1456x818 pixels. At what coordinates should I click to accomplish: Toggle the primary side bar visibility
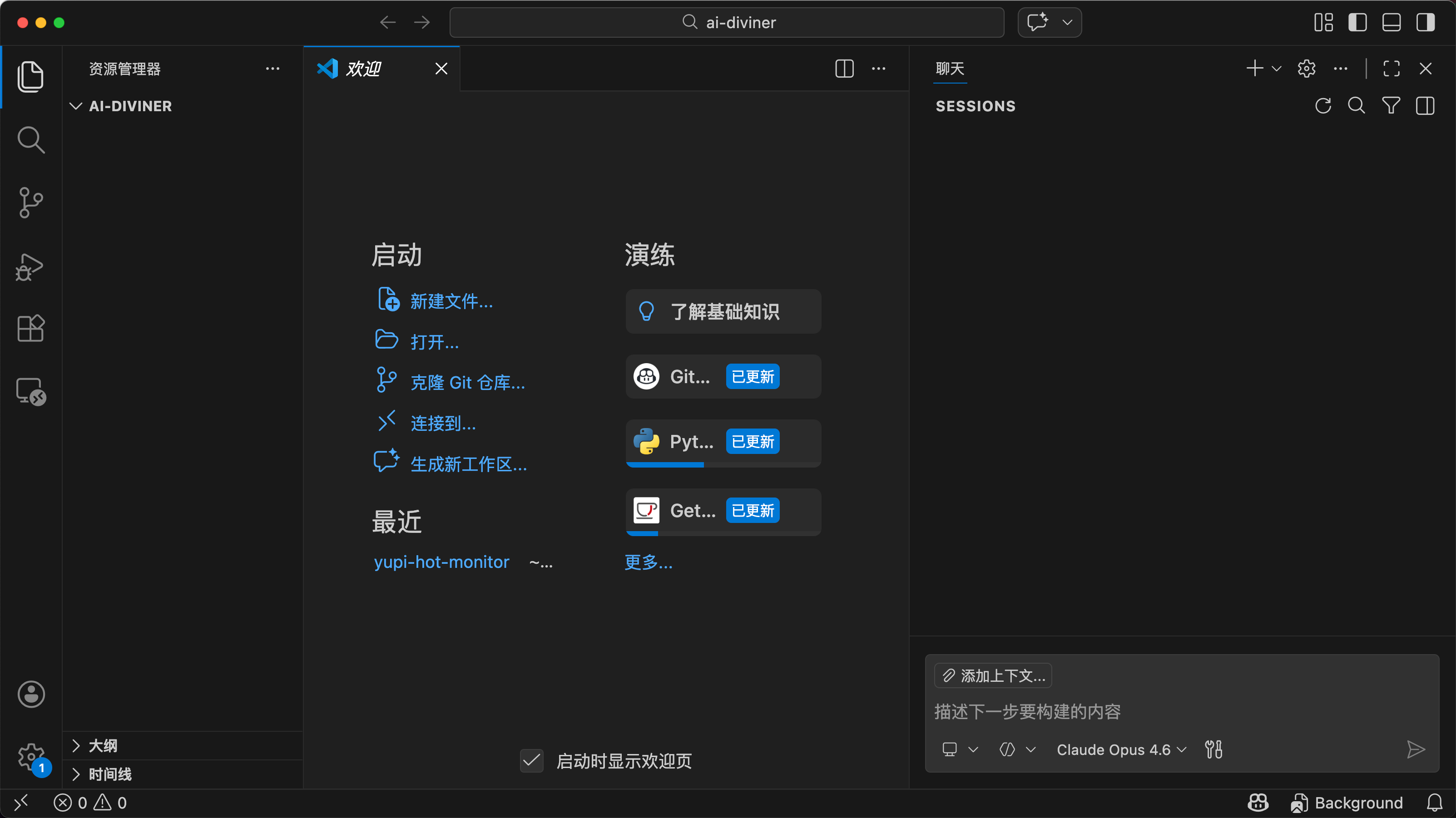pos(1357,23)
